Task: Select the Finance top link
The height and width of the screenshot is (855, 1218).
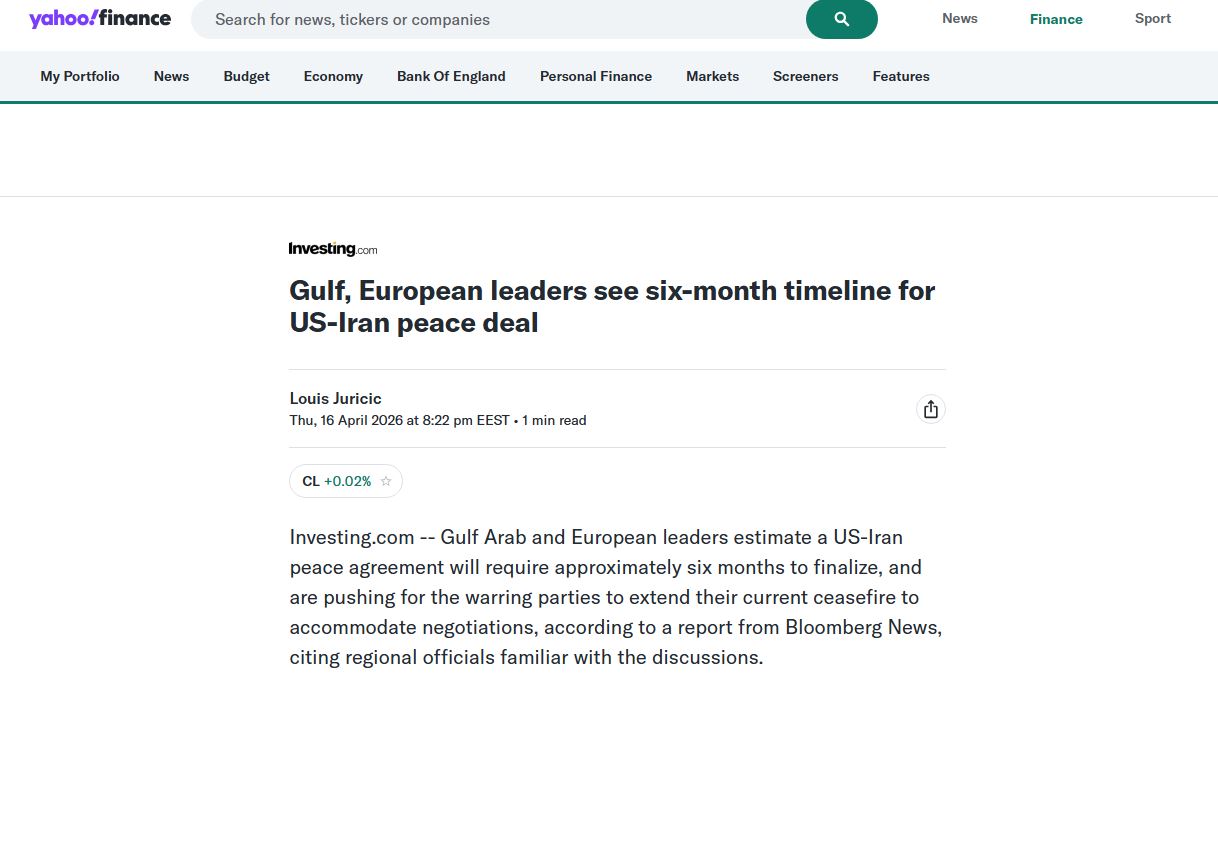Action: coord(1056,19)
